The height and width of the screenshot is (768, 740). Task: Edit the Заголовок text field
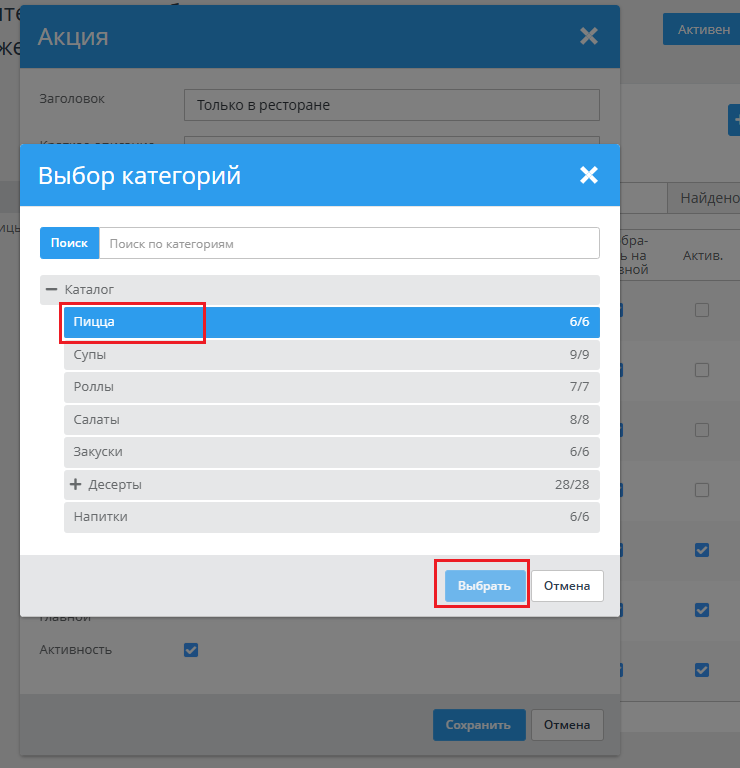click(x=391, y=105)
